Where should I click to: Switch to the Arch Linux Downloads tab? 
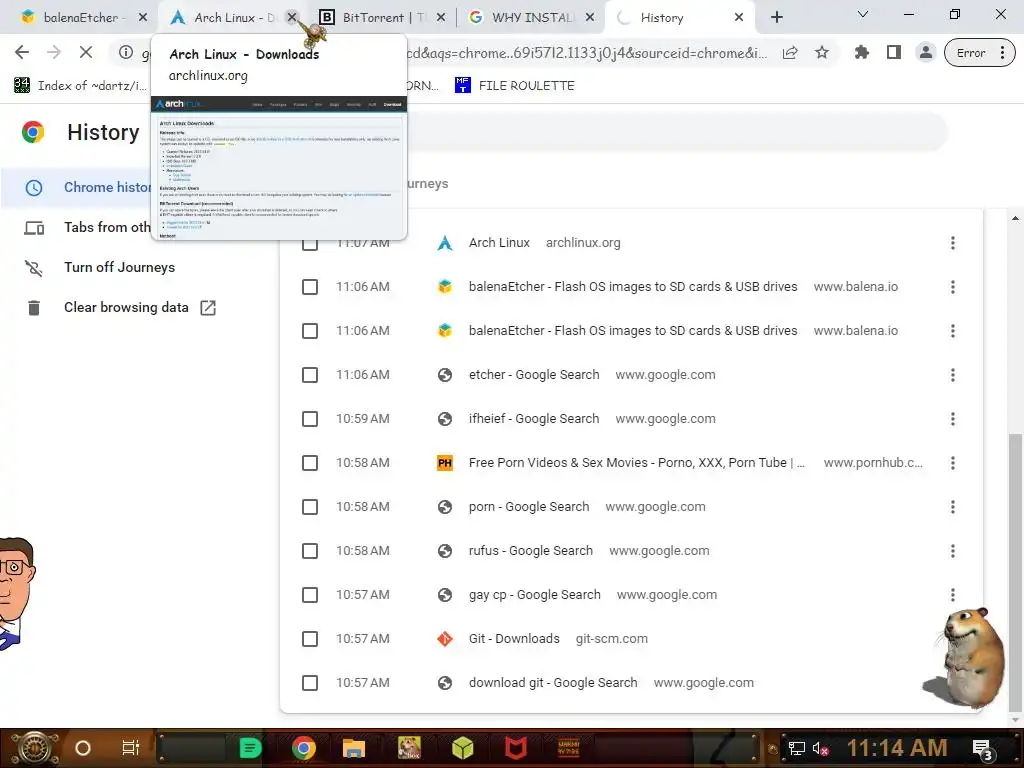[225, 18]
